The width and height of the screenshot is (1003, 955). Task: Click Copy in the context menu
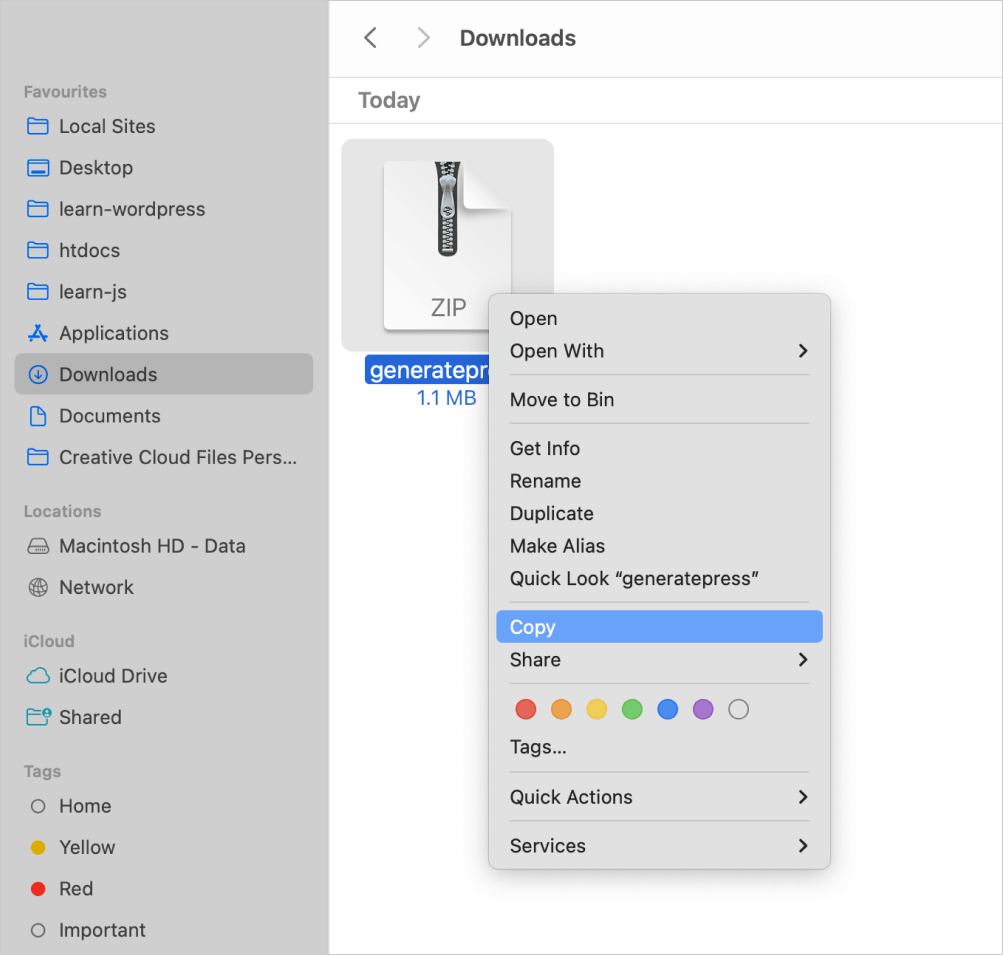[x=659, y=627]
